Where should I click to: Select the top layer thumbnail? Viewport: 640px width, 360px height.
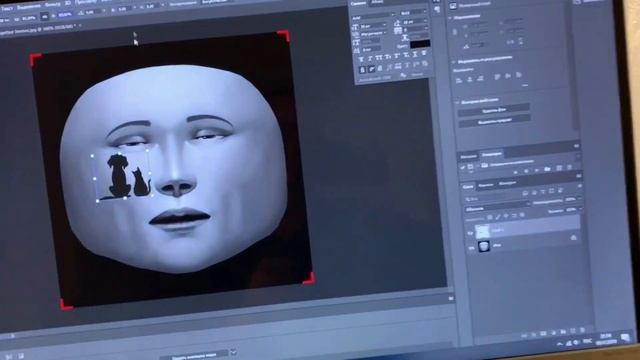(x=483, y=231)
